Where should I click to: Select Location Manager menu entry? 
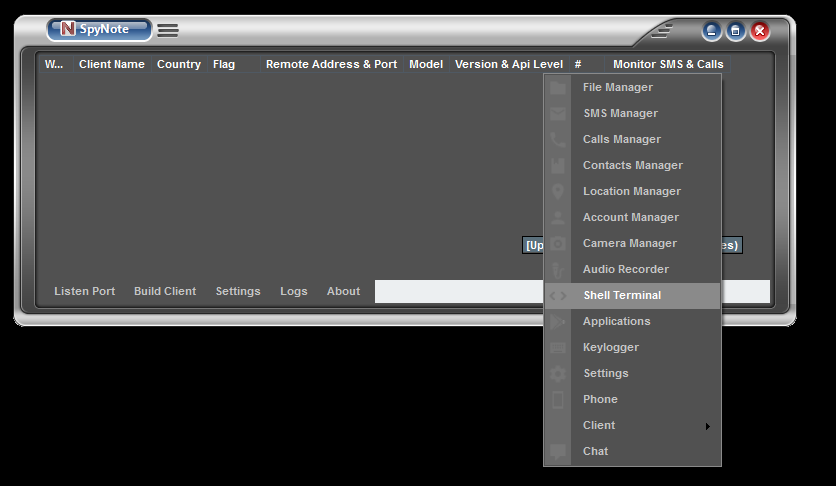click(x=632, y=191)
